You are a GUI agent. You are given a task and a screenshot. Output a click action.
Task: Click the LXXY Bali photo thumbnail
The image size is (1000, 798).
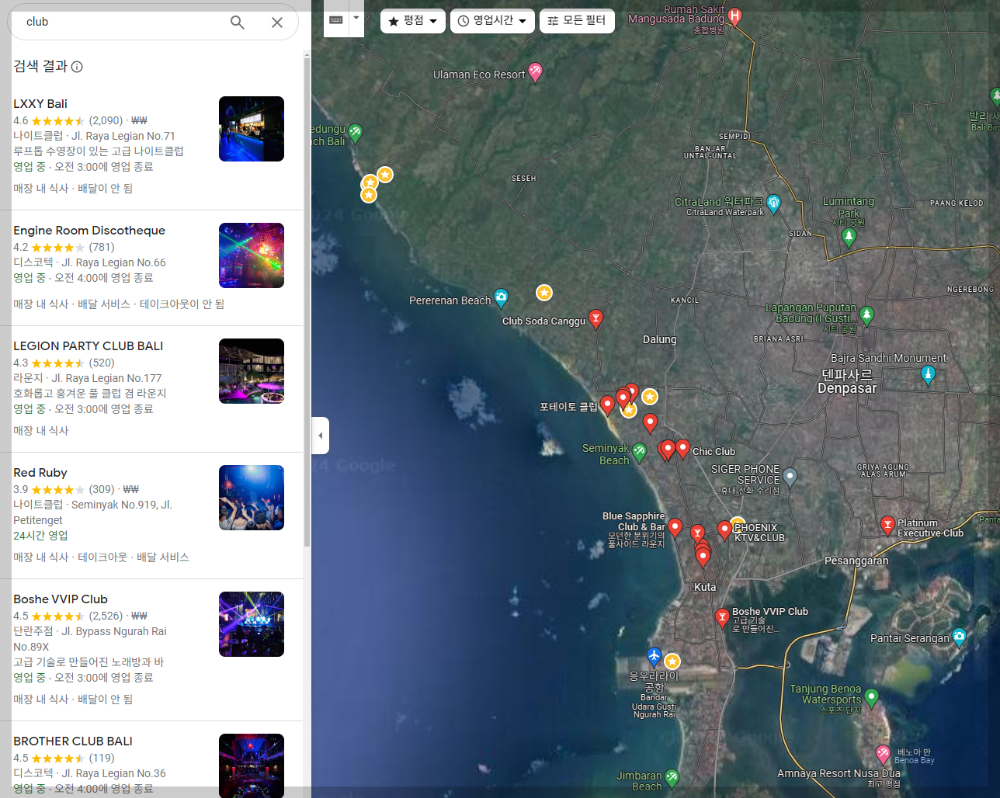(251, 129)
